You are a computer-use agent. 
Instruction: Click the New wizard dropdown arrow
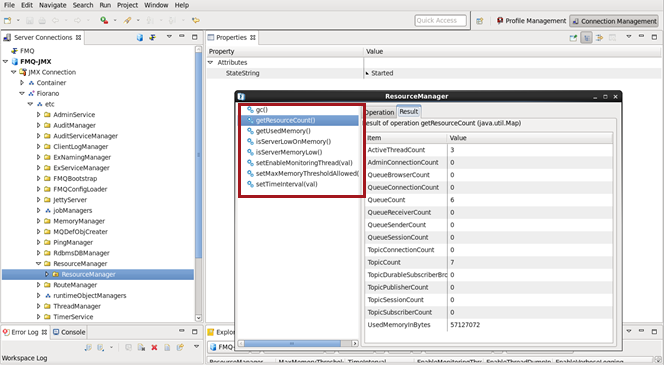18,20
